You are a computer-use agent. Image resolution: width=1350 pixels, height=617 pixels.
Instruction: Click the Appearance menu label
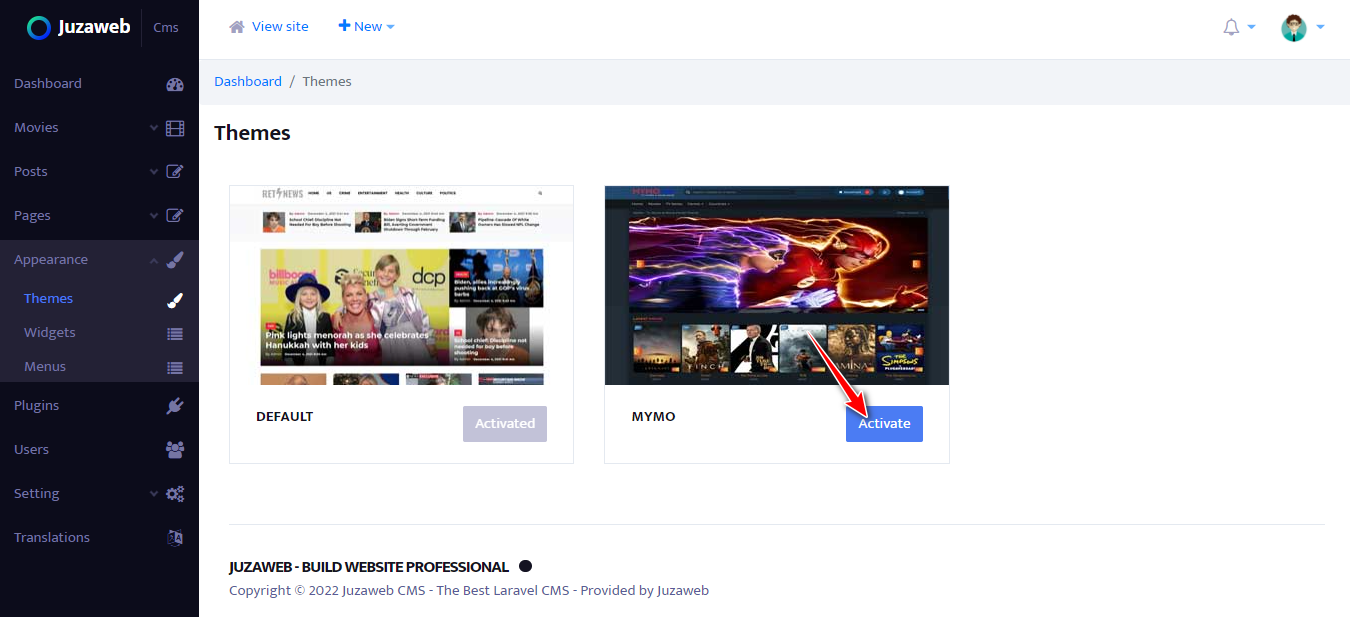coord(51,260)
